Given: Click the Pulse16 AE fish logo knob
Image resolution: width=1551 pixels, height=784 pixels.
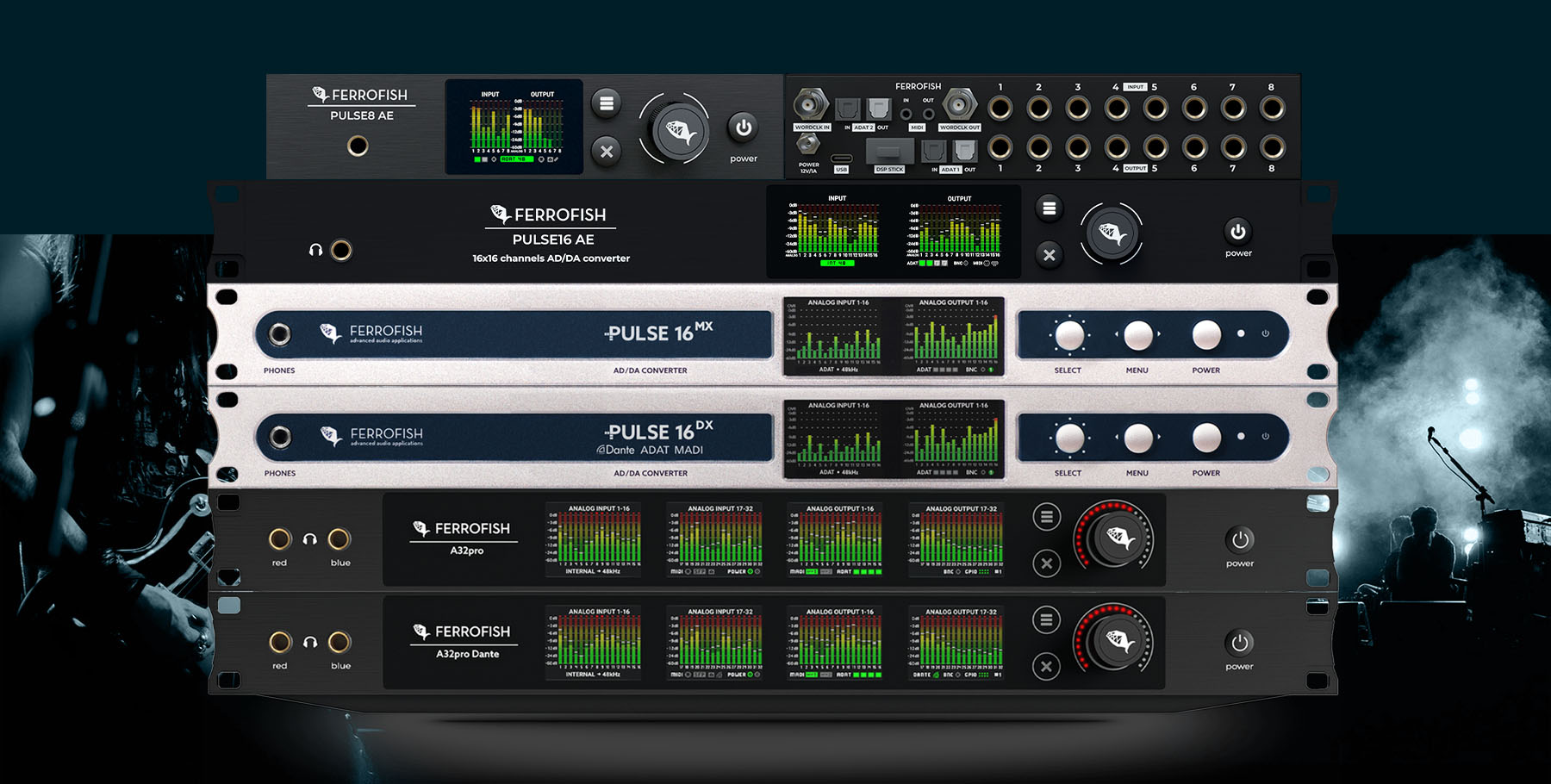Looking at the screenshot, I should coord(1111,233).
